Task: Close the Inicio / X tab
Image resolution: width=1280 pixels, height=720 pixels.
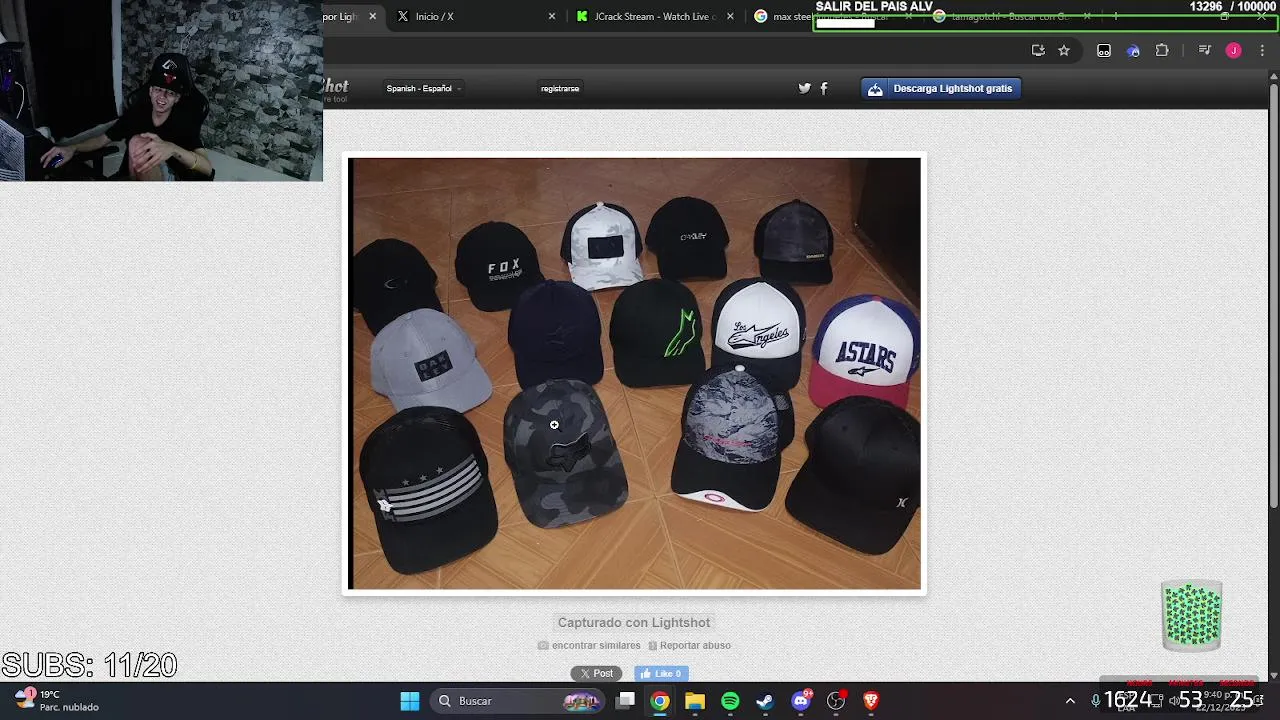Action: coord(552,16)
